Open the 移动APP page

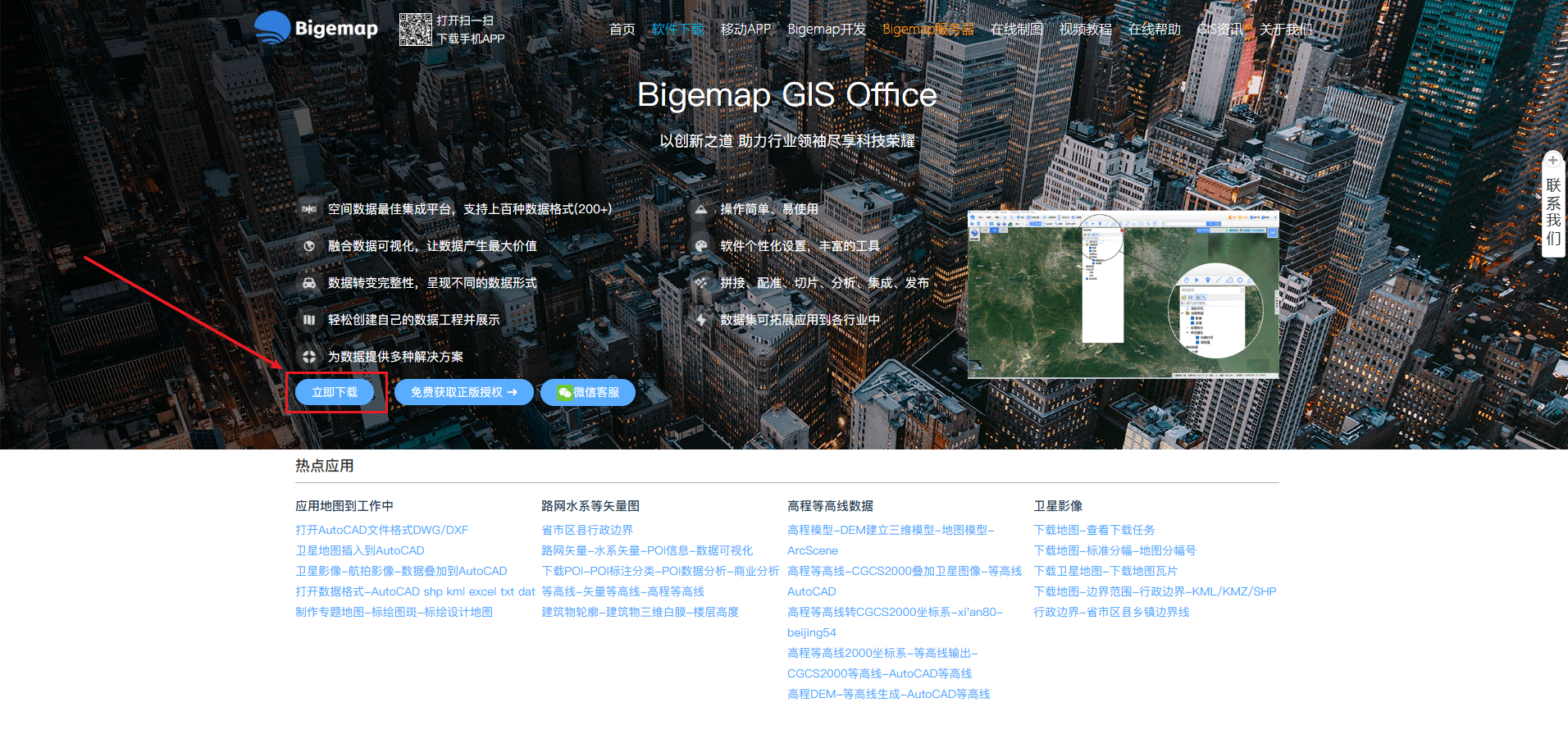745,30
